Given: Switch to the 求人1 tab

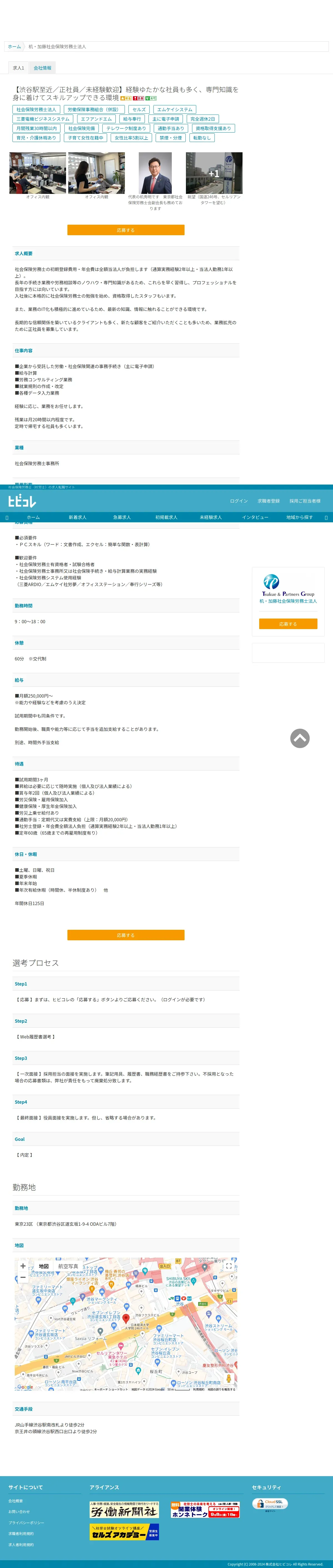Looking at the screenshot, I should [18, 68].
